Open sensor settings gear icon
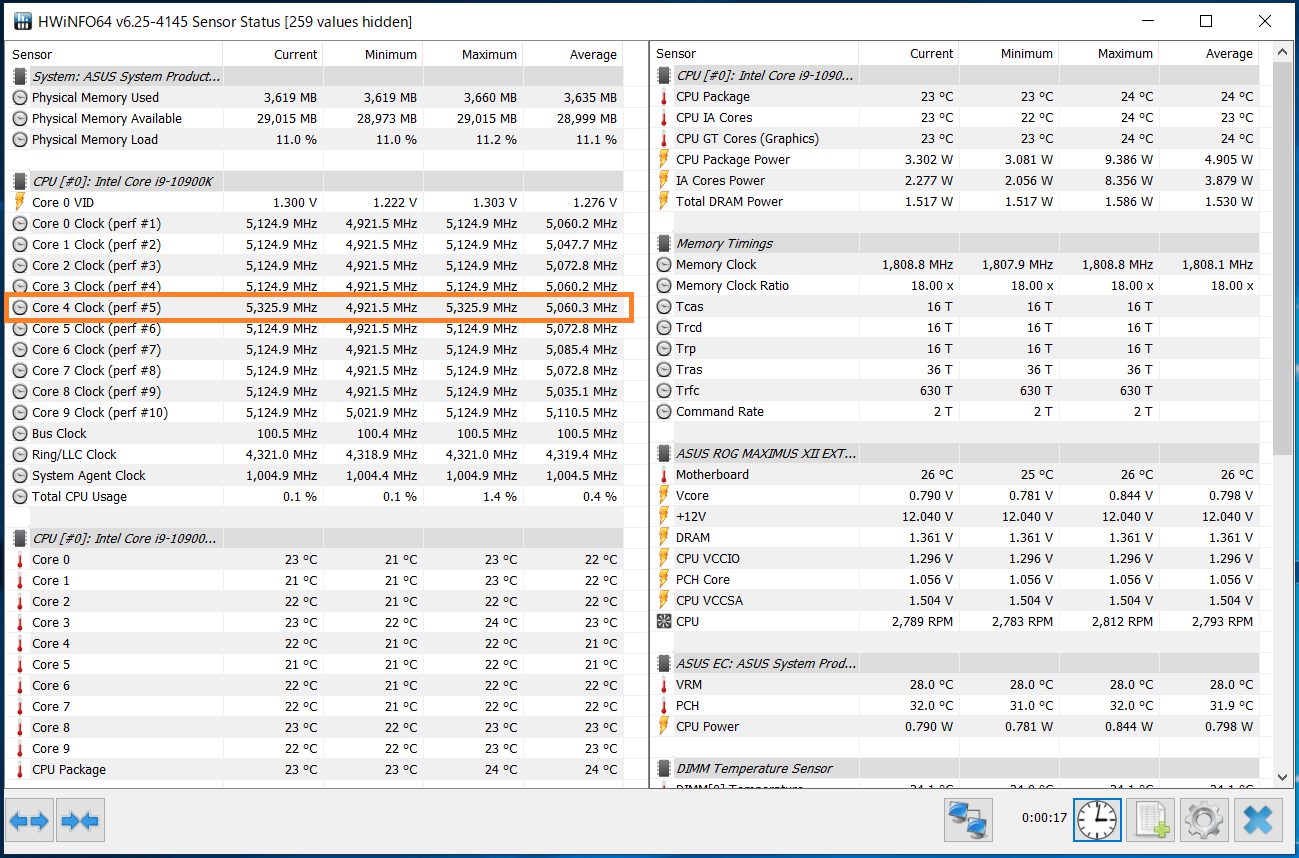Screen dimensions: 1299x858 (1204, 821)
